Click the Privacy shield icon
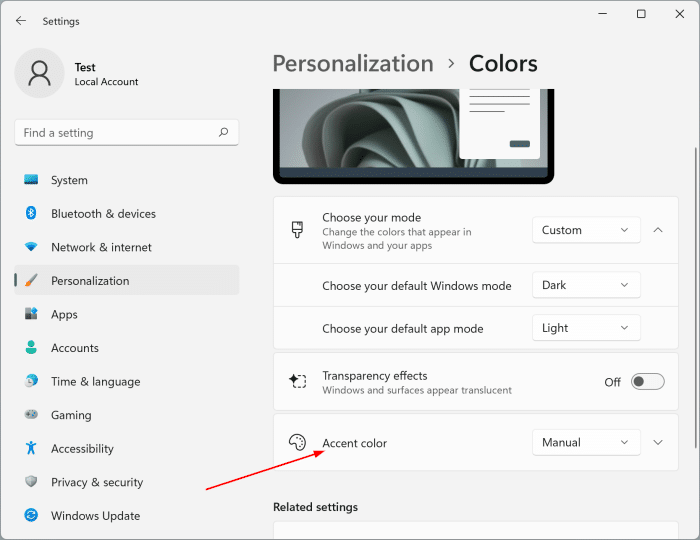Viewport: 700px width, 540px height. (31, 481)
